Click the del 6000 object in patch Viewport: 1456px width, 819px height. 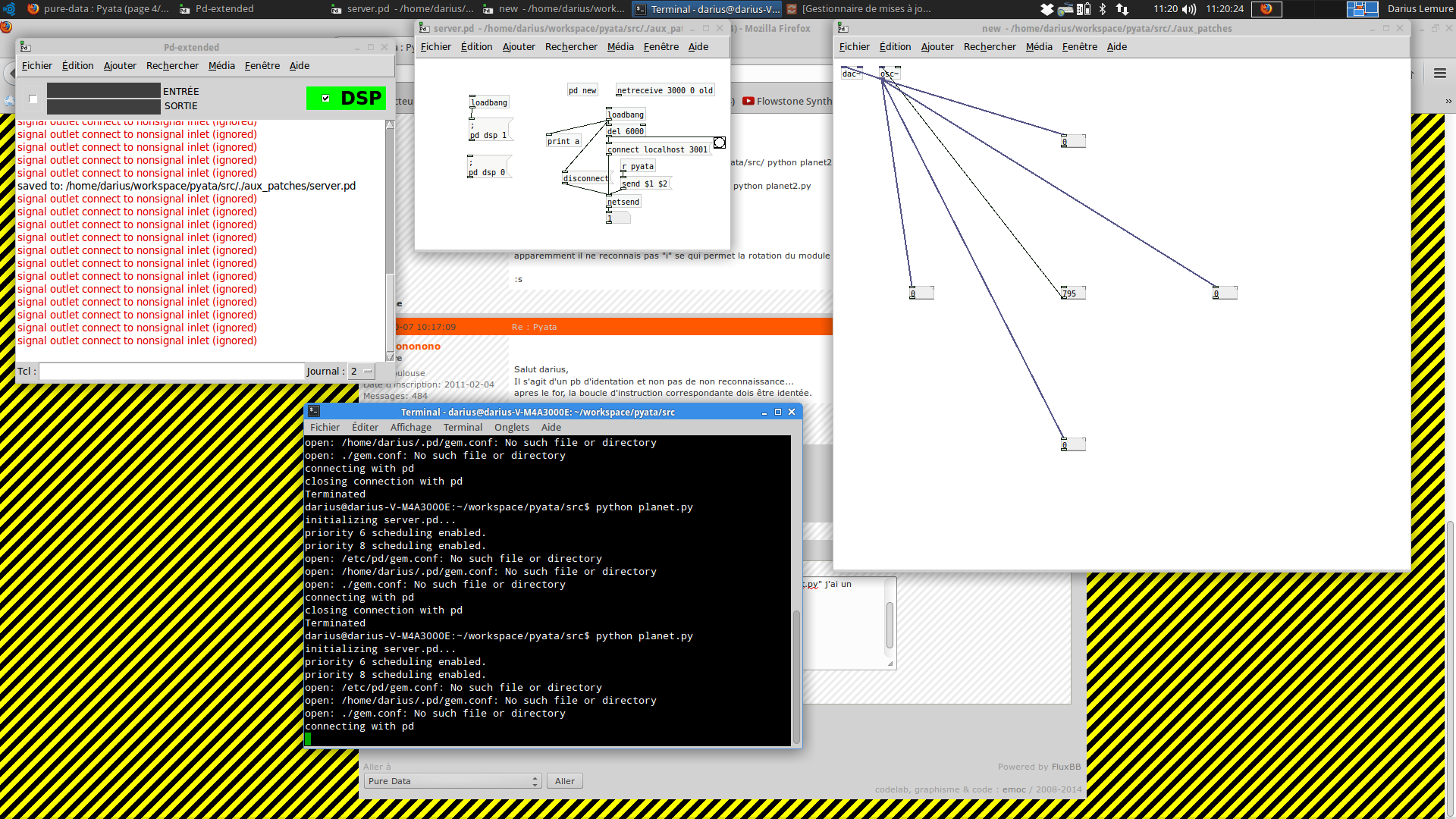tap(625, 131)
